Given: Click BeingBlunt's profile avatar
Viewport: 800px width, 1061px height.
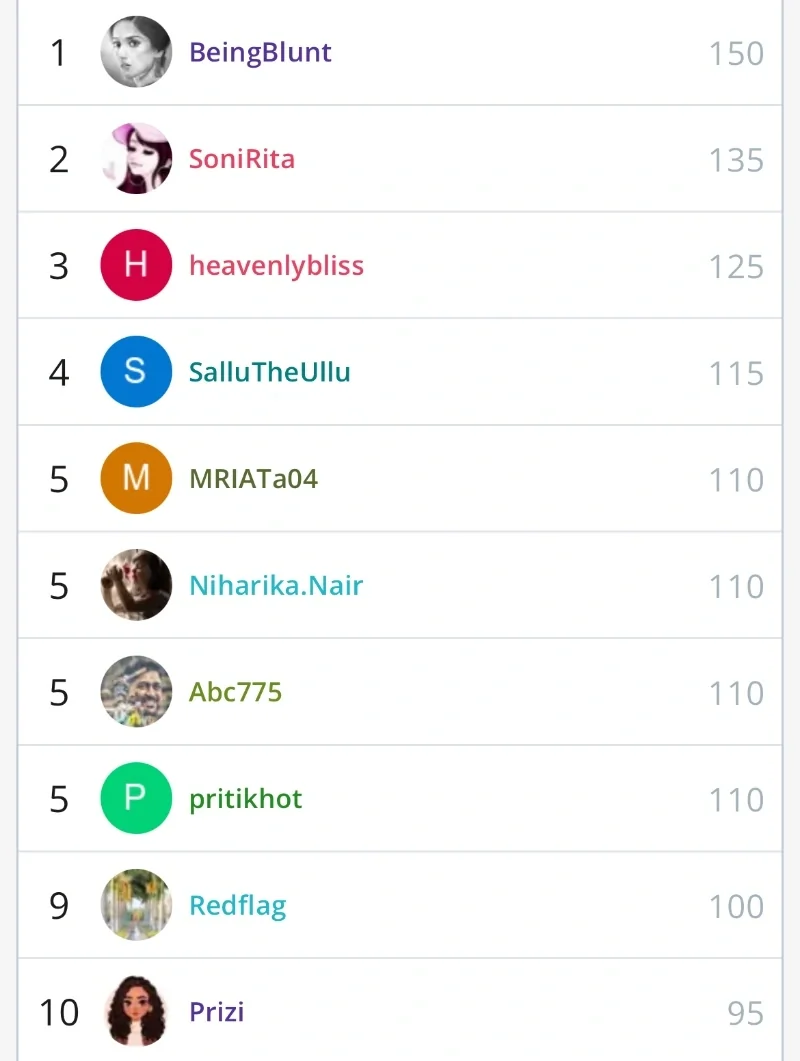Looking at the screenshot, I should coord(136,52).
